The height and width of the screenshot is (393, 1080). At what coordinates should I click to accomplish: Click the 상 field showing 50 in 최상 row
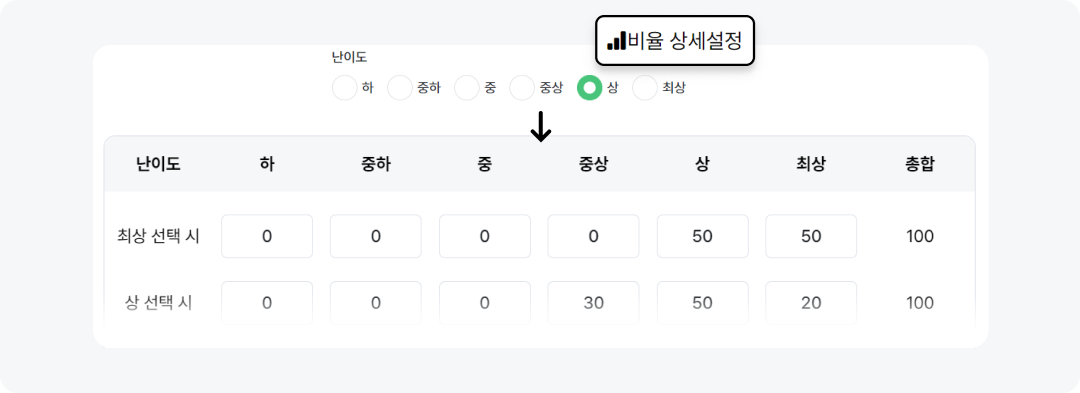point(703,236)
